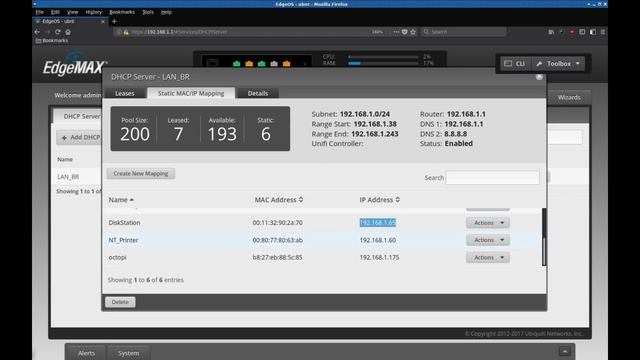This screenshot has height=360, width=640.
Task: Click the mappings table scrollbar
Action: pyautogui.click(x=544, y=237)
